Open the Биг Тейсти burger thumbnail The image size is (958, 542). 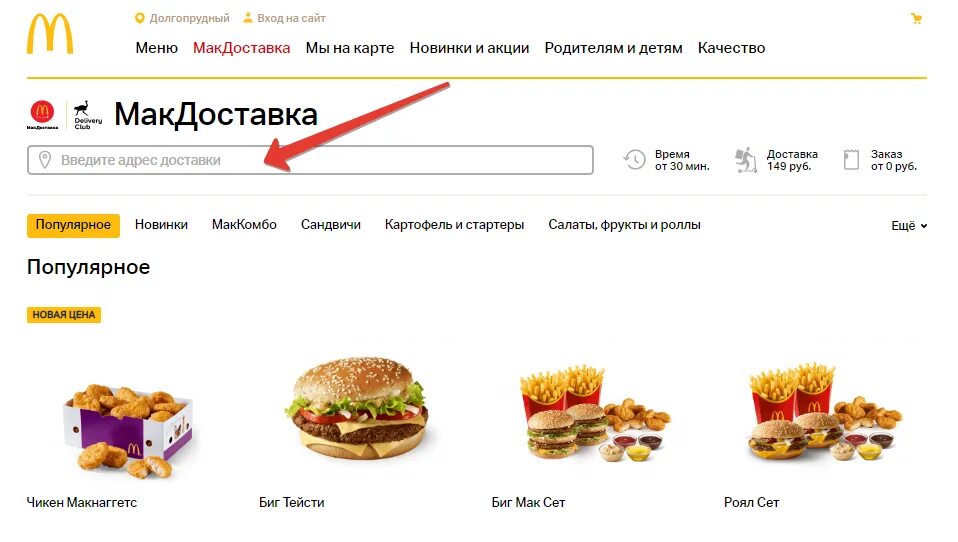(359, 408)
